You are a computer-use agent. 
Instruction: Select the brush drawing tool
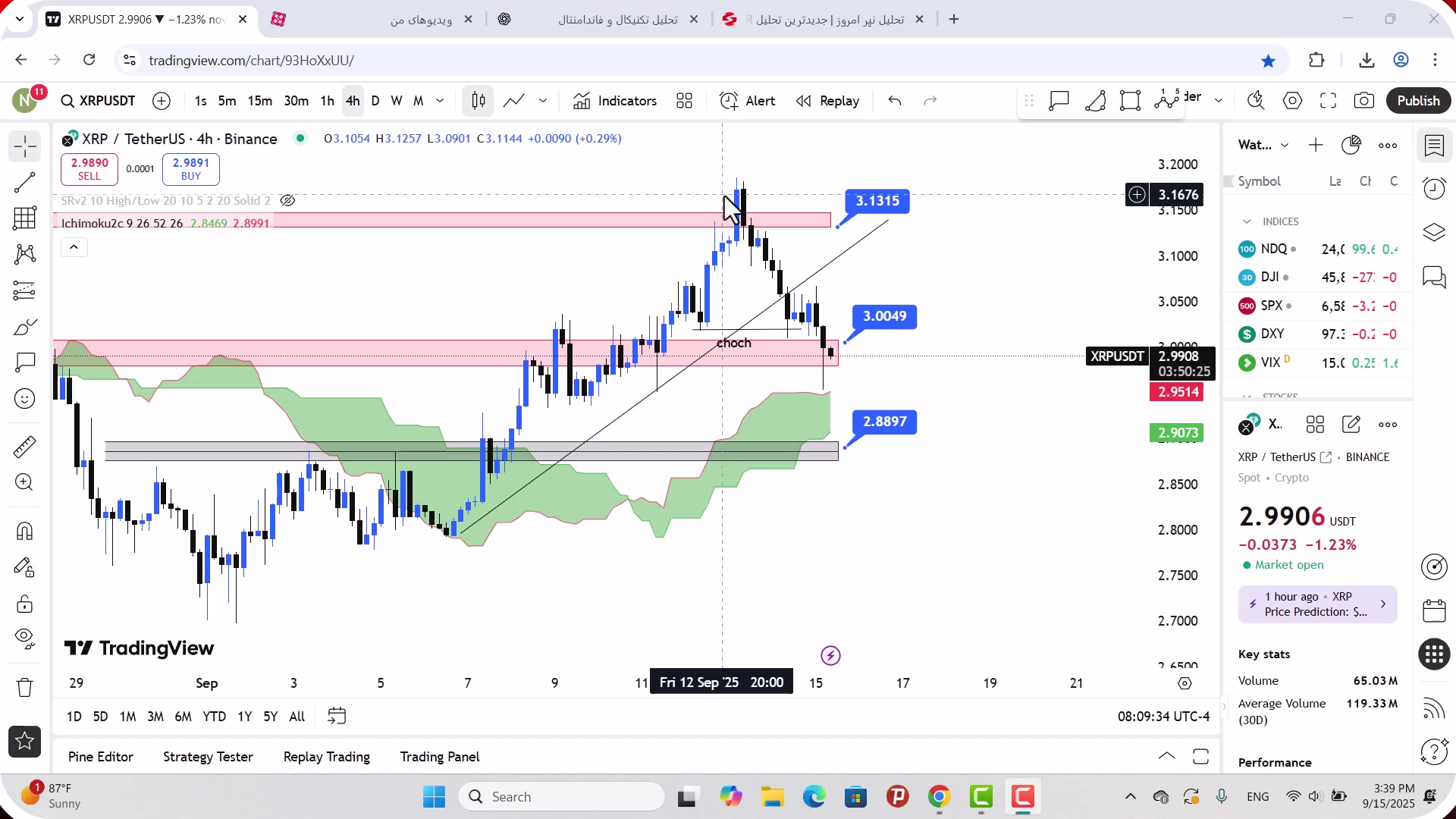(24, 327)
